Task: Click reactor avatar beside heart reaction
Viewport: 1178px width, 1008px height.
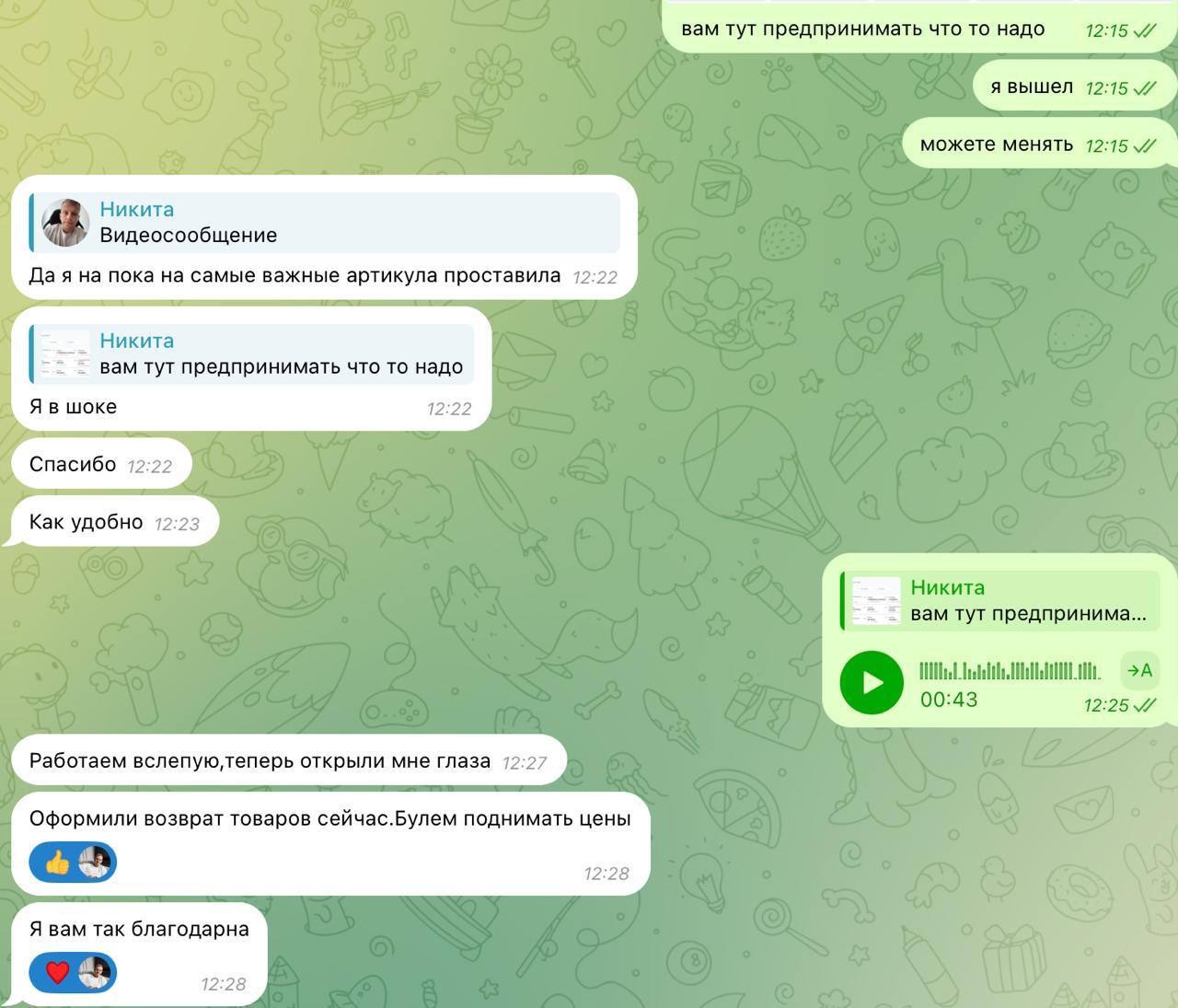Action: (95, 972)
